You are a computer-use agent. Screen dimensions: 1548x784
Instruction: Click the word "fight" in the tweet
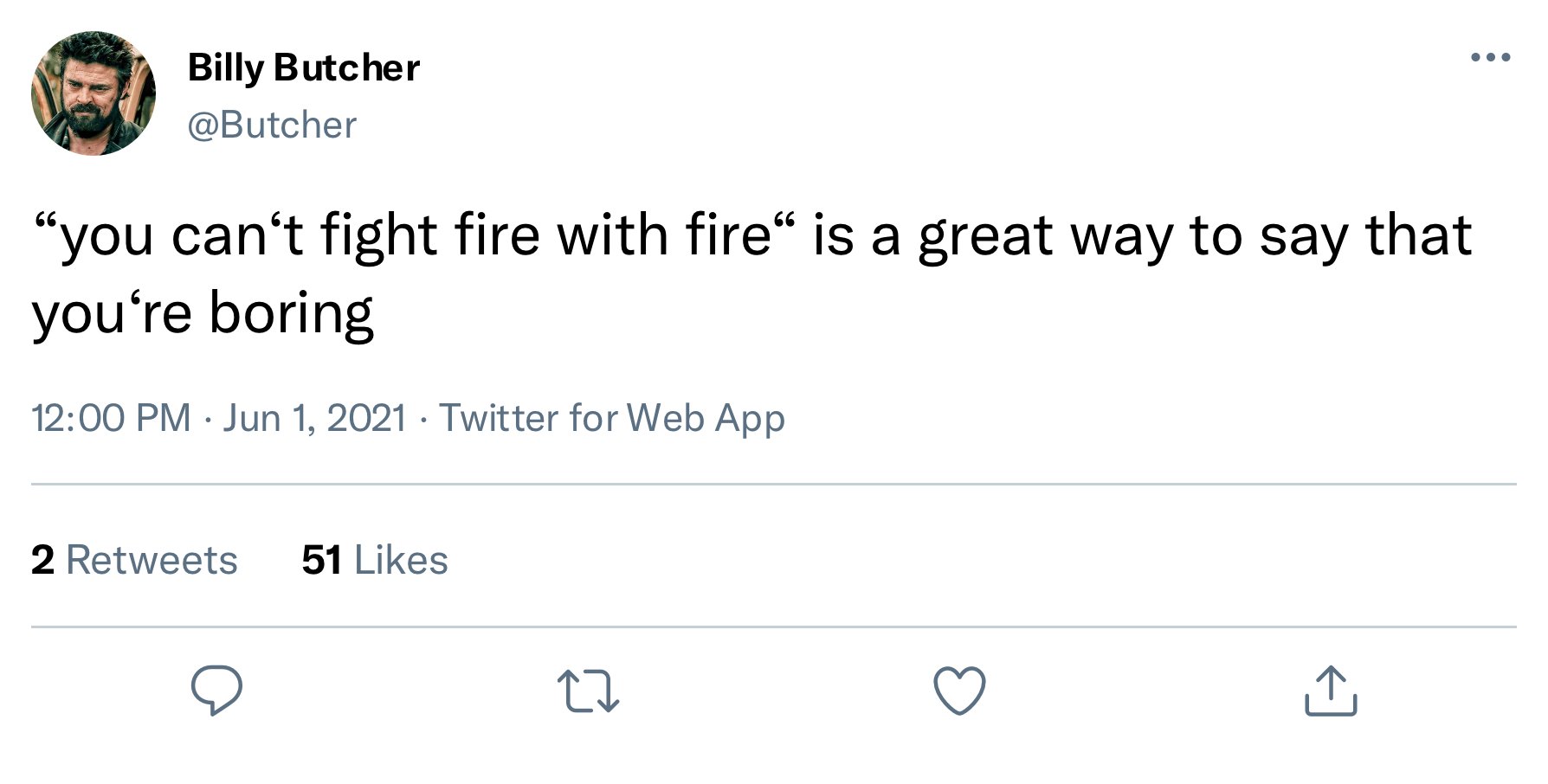[378, 235]
